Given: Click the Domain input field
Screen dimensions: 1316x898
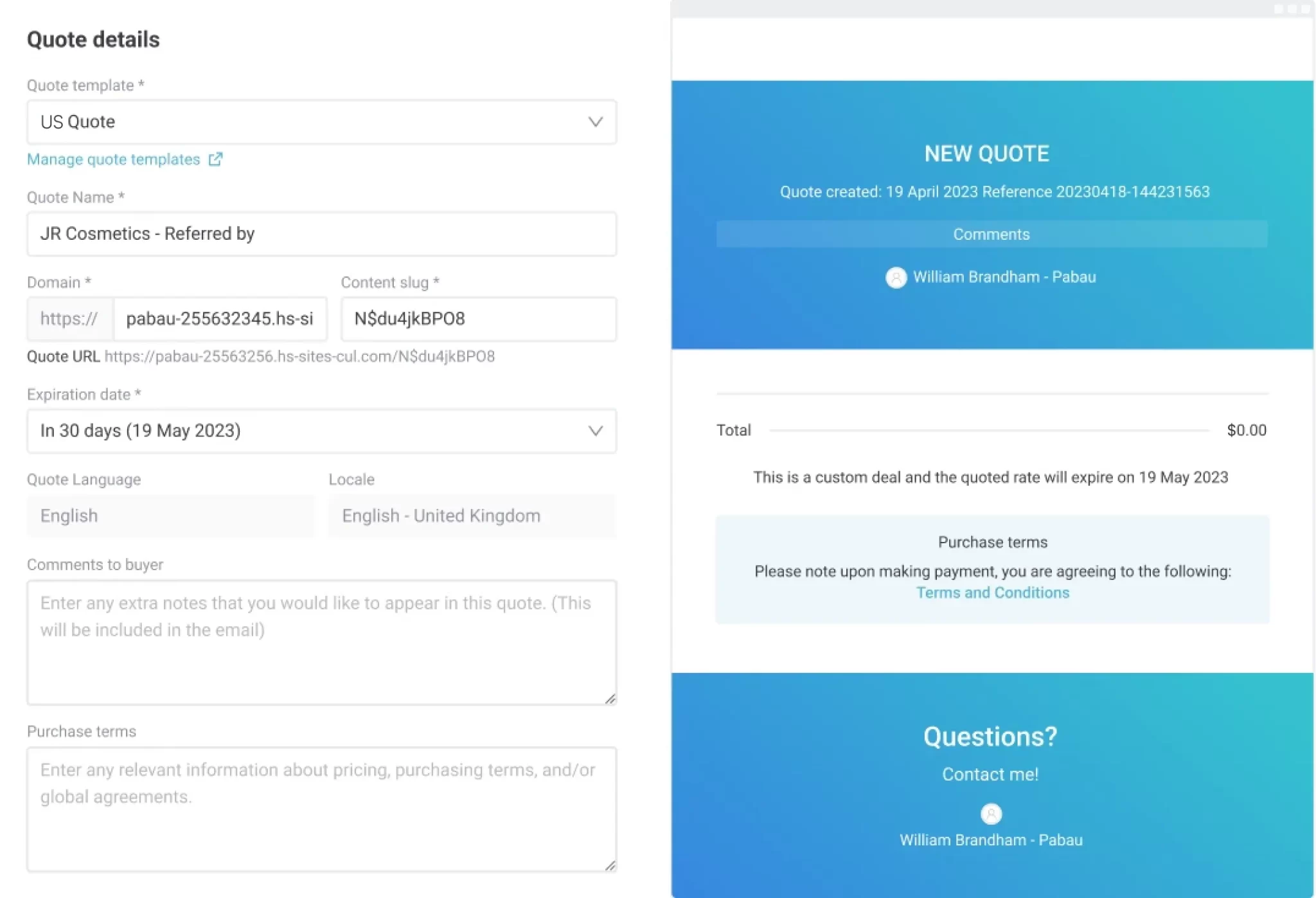Looking at the screenshot, I should [x=220, y=319].
